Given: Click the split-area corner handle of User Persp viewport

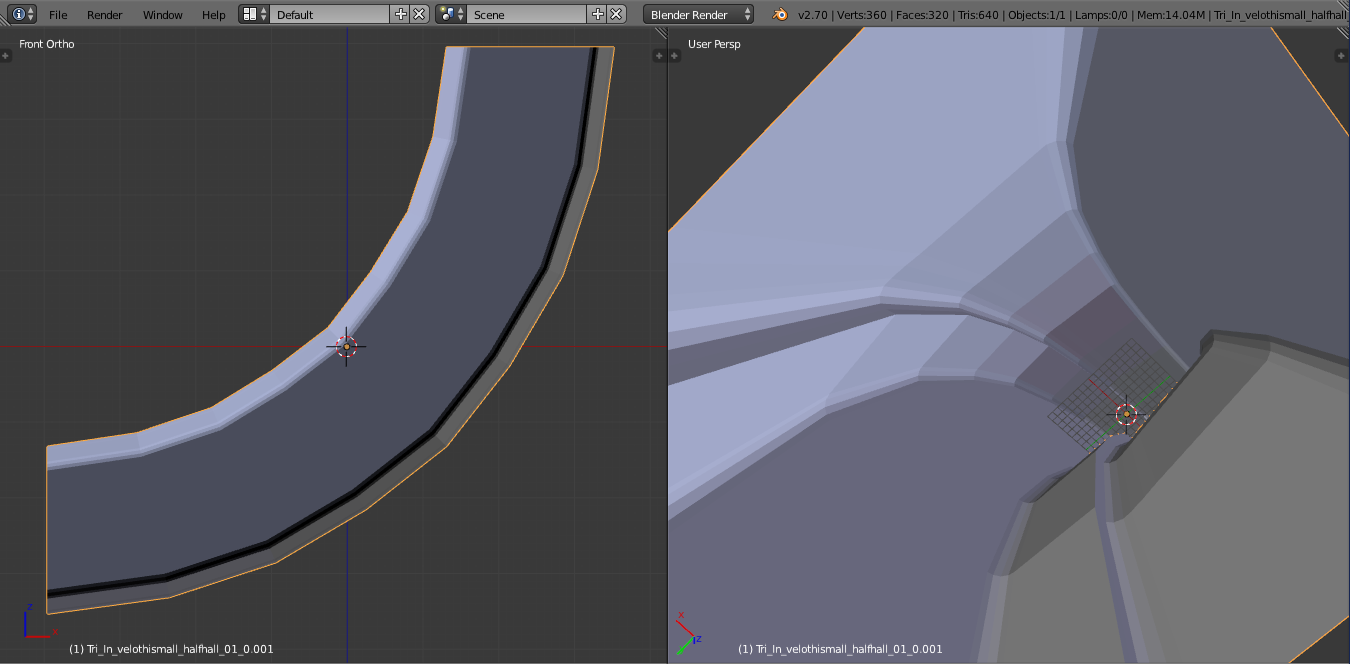Looking at the screenshot, I should 1342,33.
